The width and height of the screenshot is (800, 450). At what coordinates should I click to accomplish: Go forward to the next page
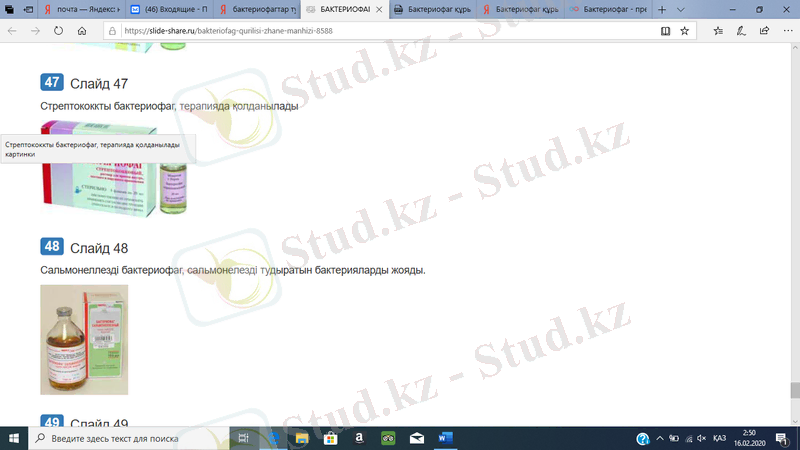pyautogui.click(x=35, y=31)
